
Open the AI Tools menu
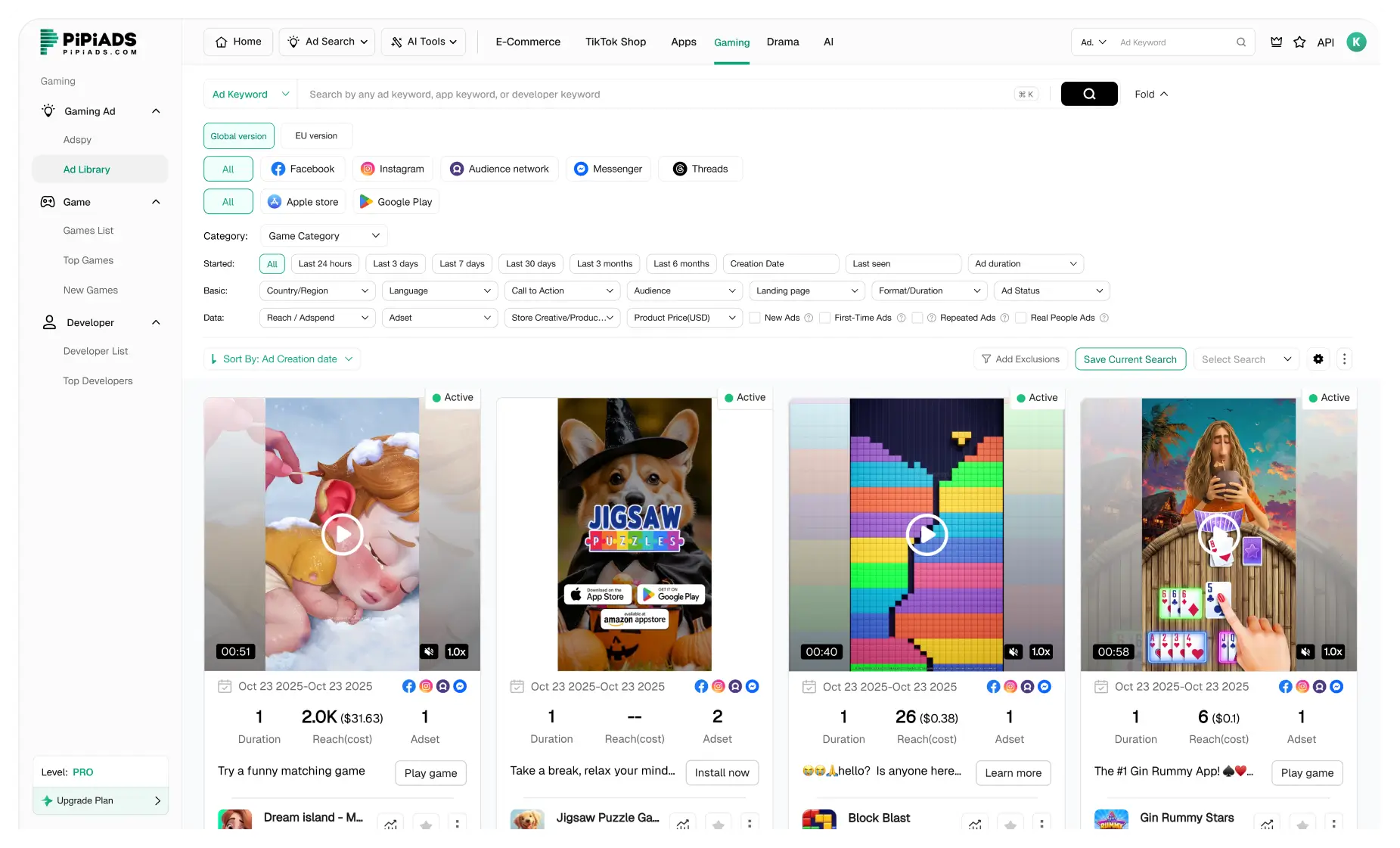(423, 42)
